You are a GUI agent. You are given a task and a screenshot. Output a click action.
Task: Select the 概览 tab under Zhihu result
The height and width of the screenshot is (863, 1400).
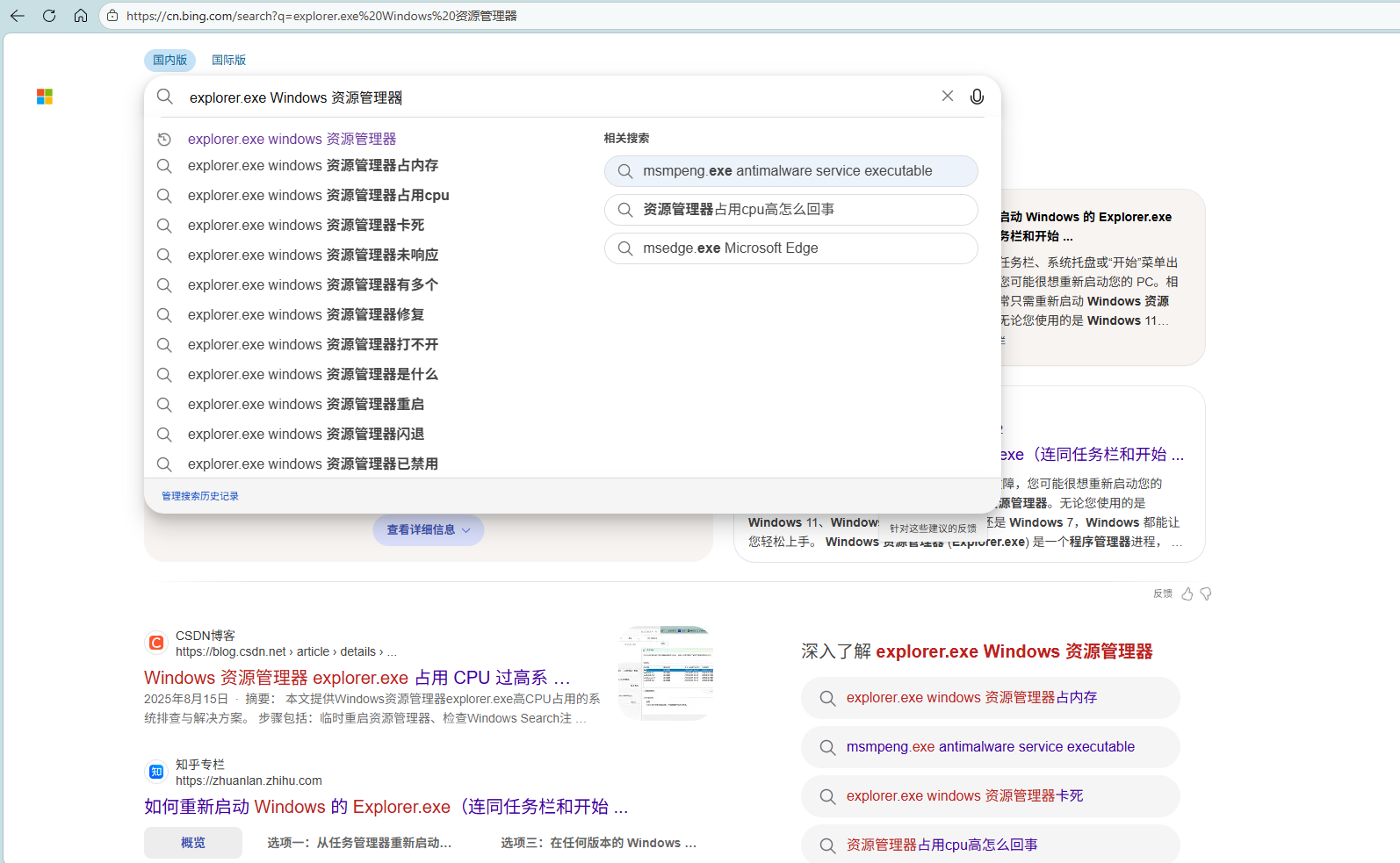pos(193,843)
